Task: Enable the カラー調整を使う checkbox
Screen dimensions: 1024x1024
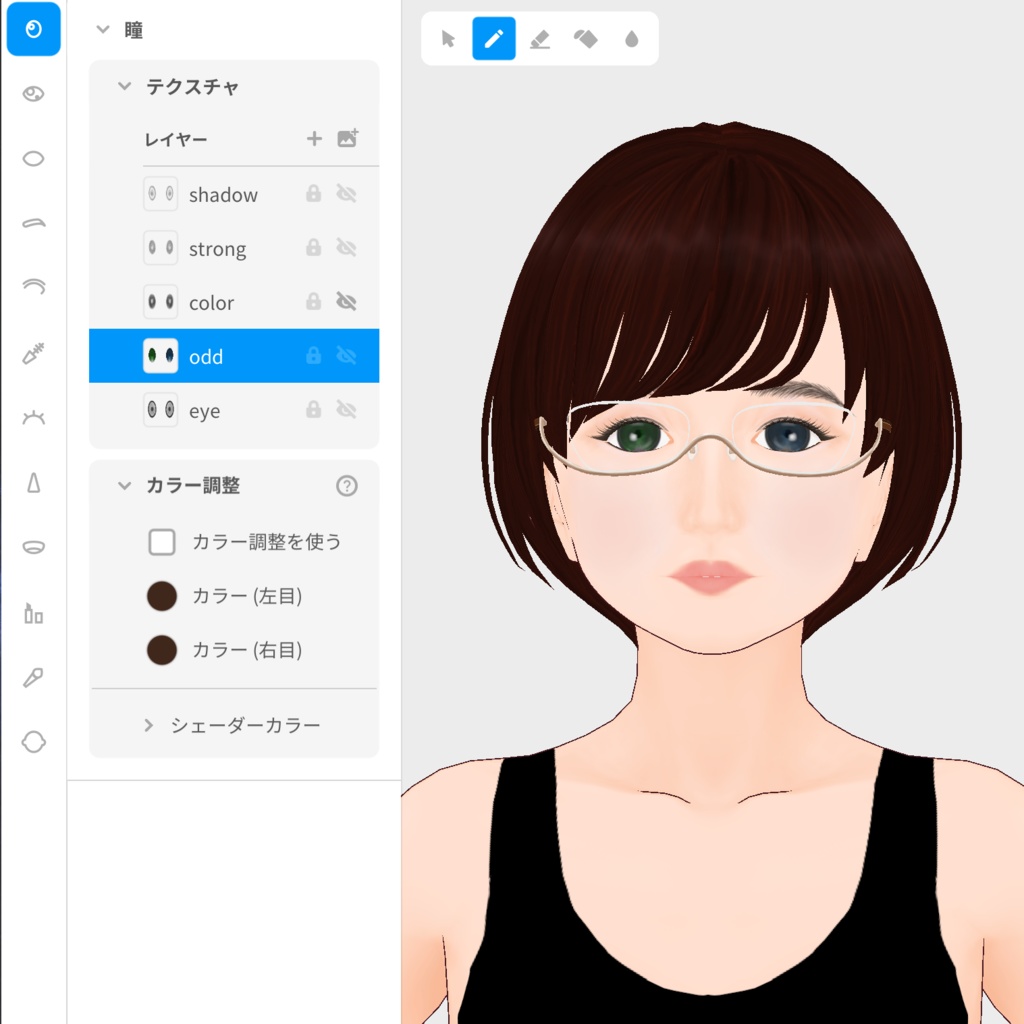Action: pos(161,541)
